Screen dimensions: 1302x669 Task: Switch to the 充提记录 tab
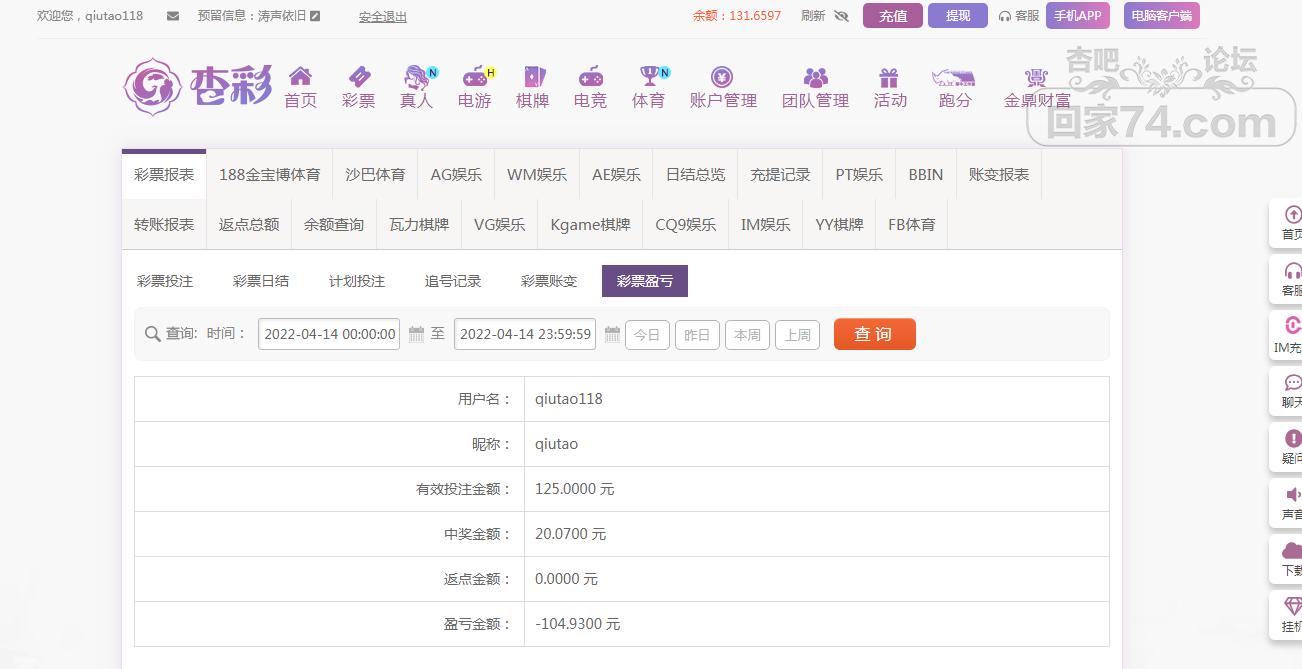click(780, 174)
